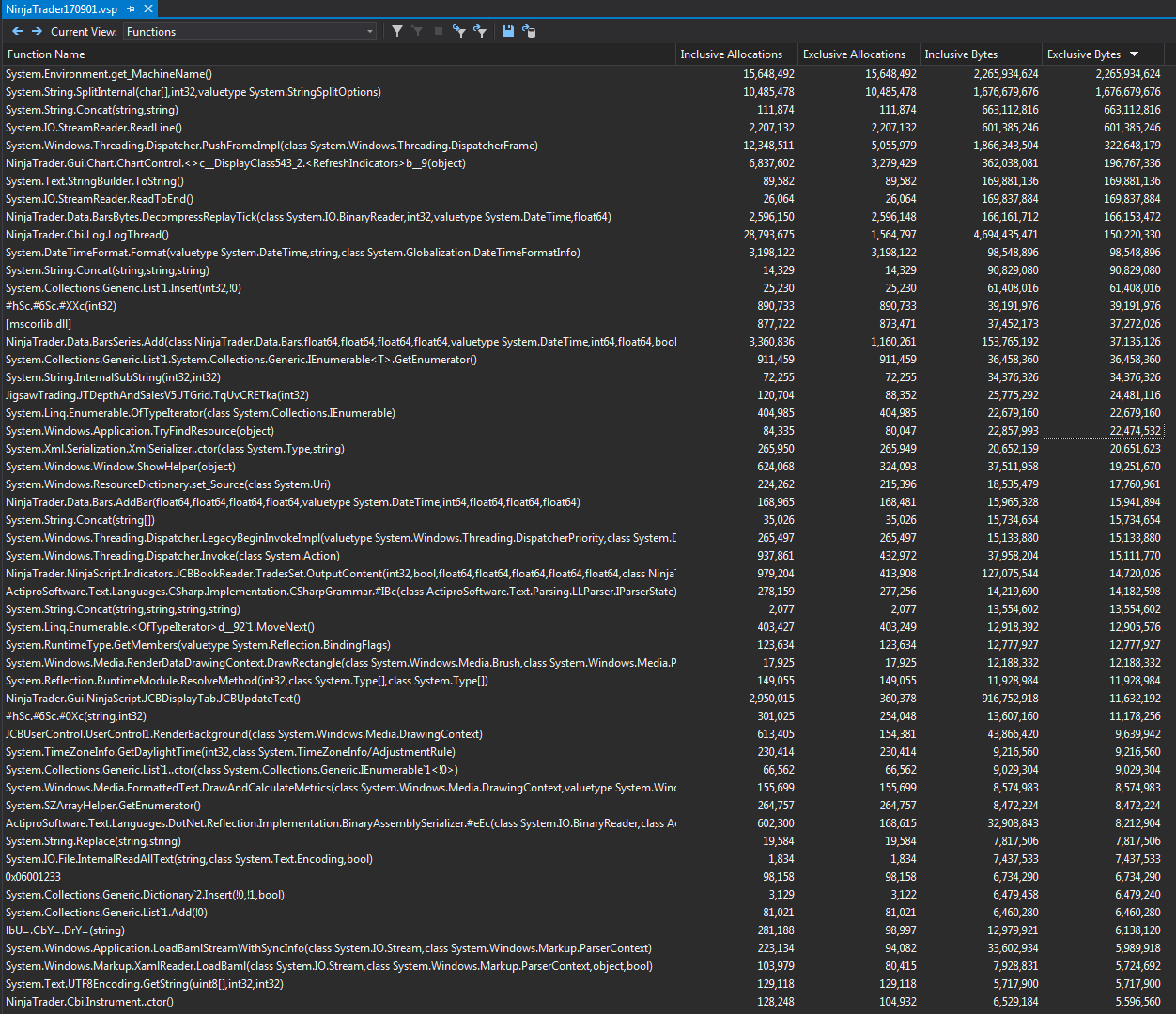1176x1014 pixels.
Task: Select System.SZArrayHelper.GetEnumerator() row
Action: [583, 806]
